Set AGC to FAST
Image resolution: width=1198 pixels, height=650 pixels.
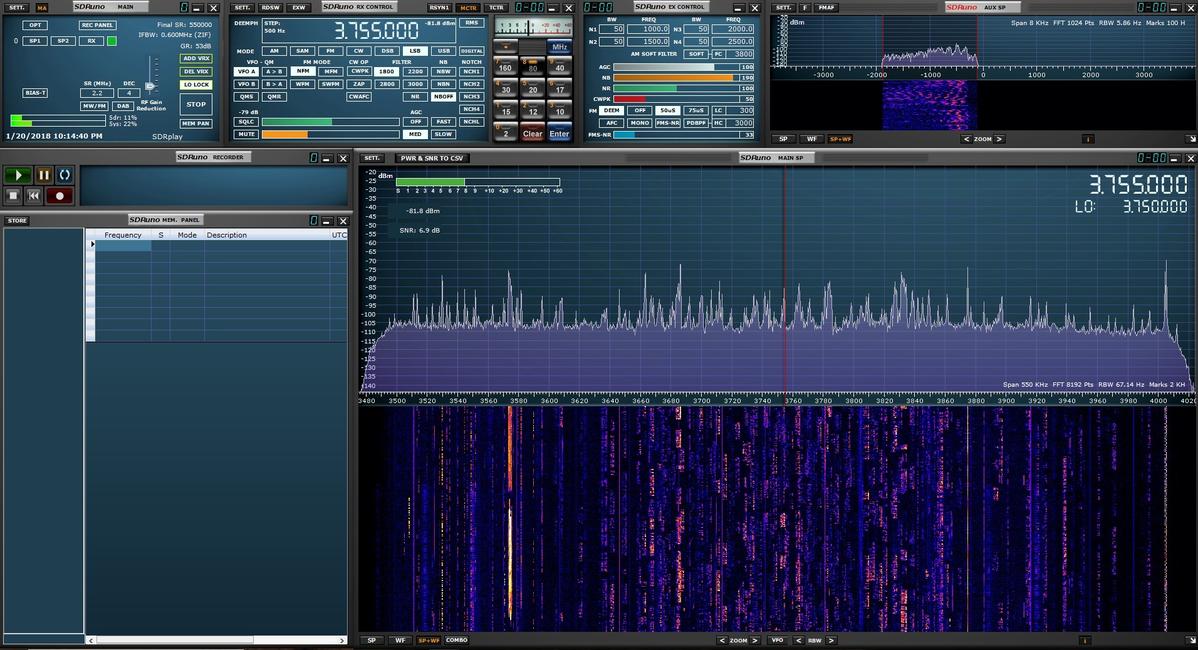[x=443, y=121]
